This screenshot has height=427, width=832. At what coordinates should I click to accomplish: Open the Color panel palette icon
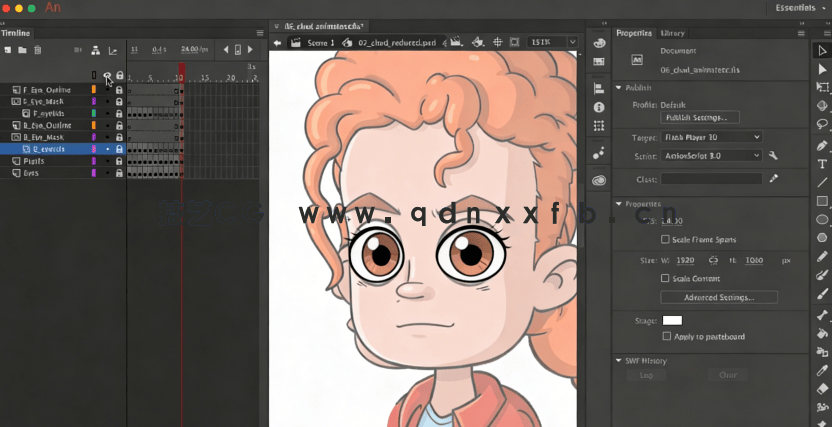pos(599,43)
